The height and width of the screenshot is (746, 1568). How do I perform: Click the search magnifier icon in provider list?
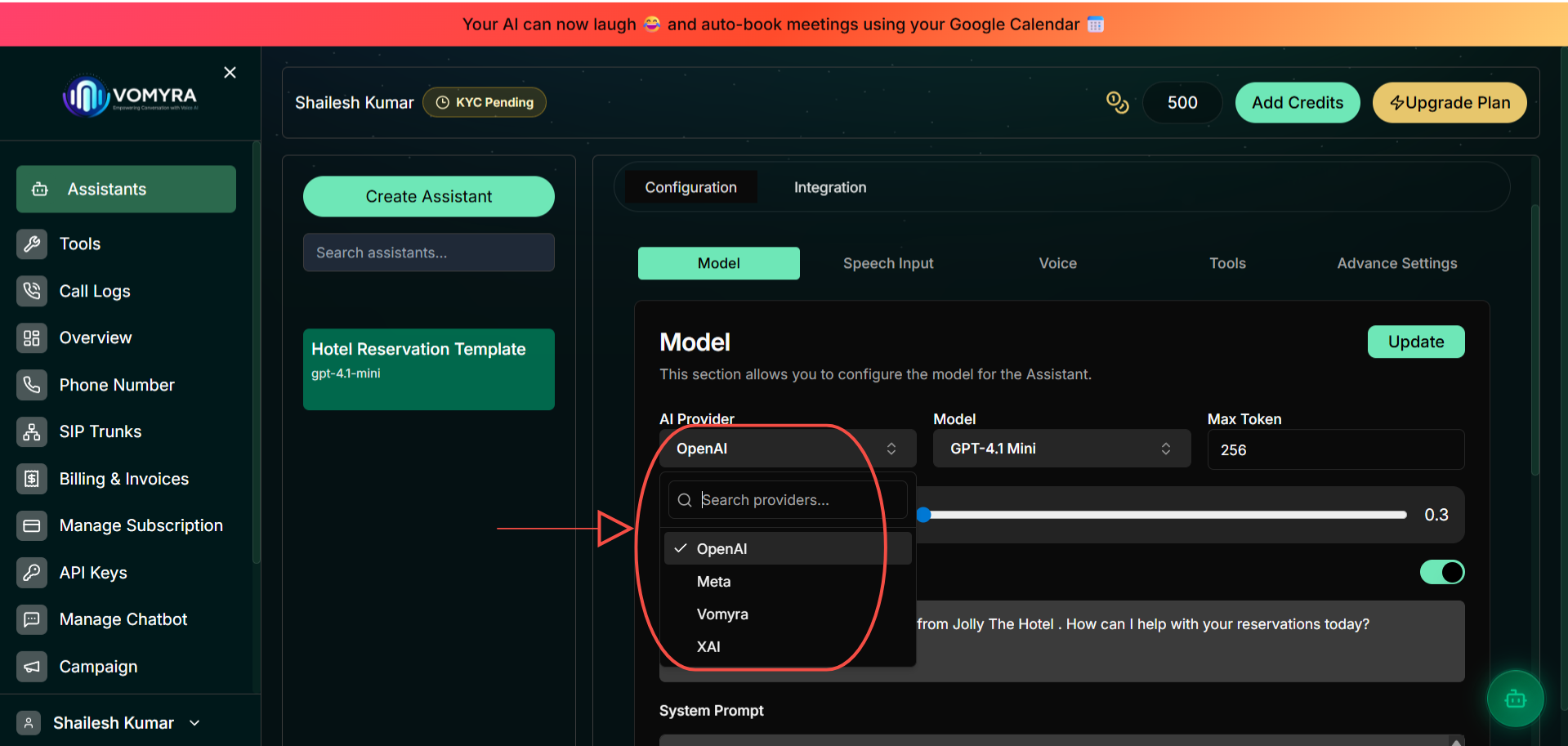point(685,500)
